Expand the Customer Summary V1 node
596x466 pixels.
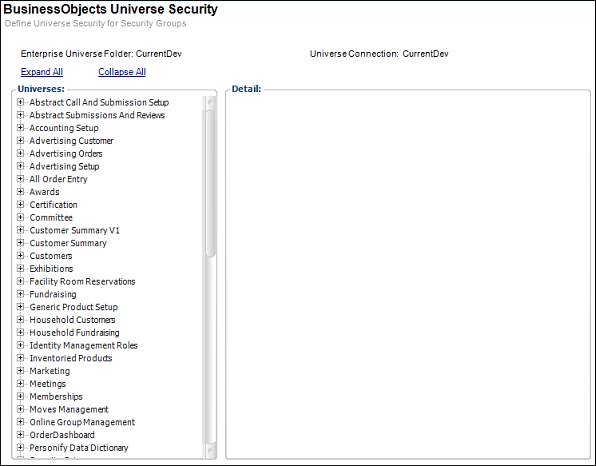click(x=21, y=230)
